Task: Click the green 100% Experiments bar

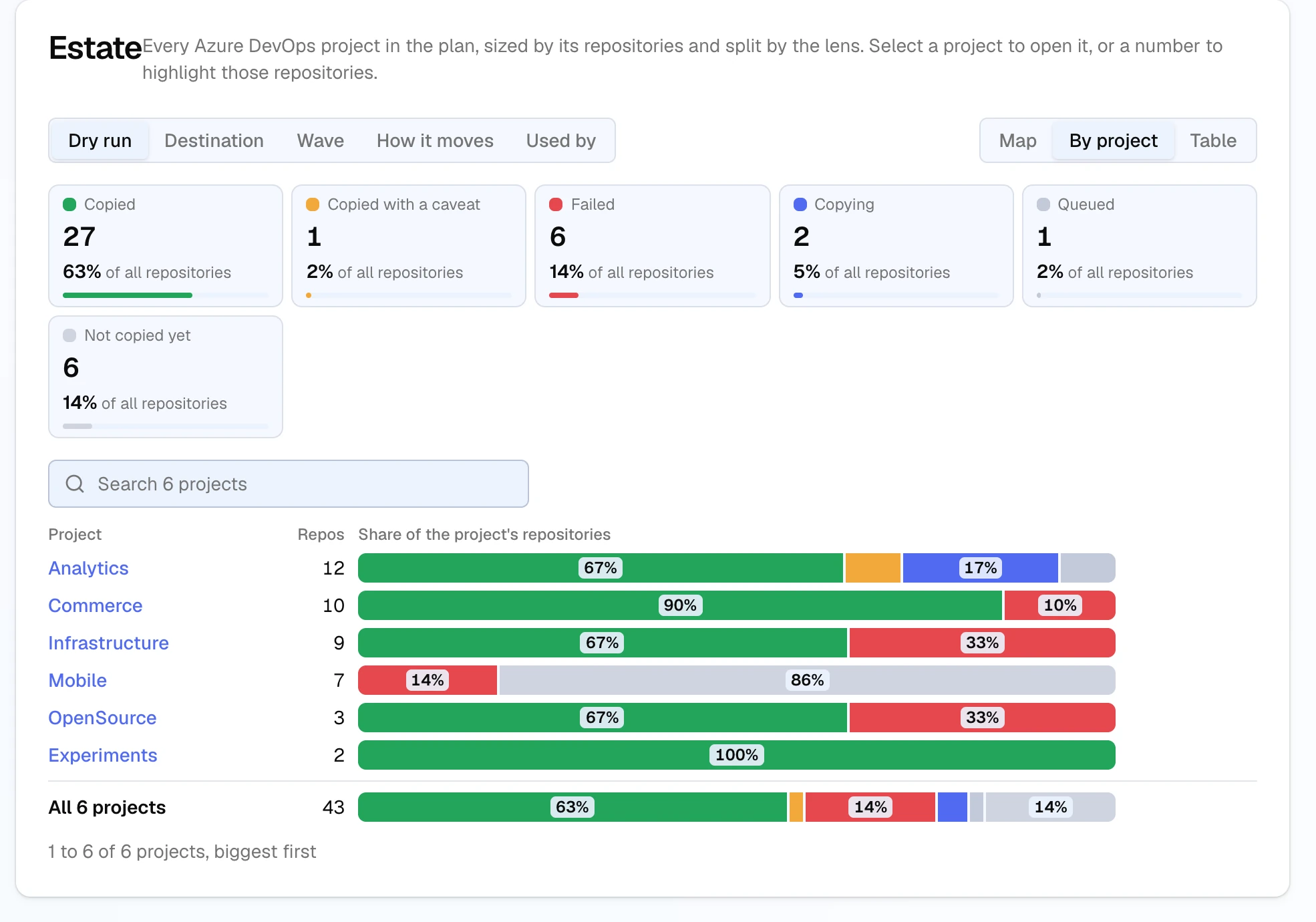Action: coord(737,755)
